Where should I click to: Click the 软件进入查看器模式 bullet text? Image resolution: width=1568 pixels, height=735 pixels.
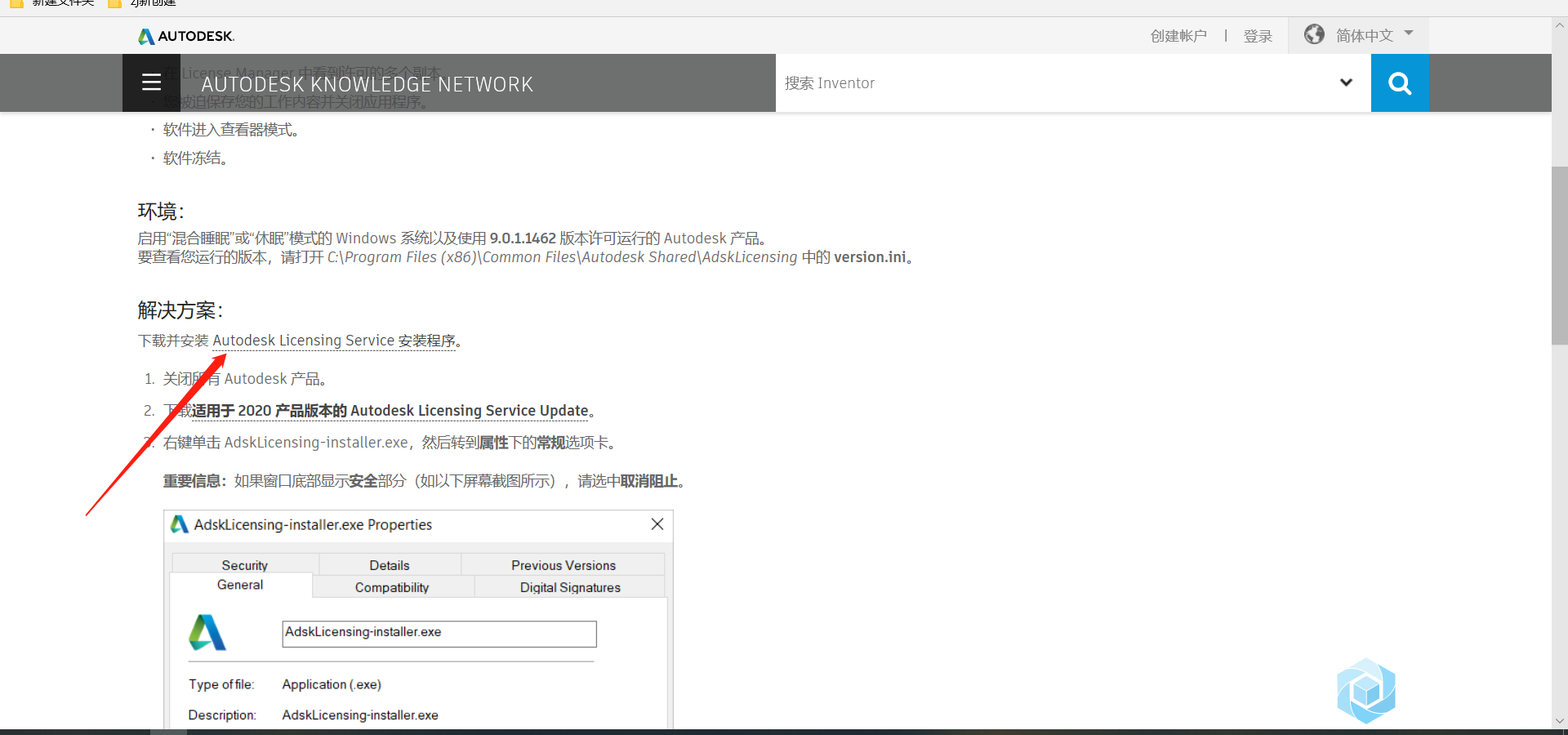coord(231,130)
